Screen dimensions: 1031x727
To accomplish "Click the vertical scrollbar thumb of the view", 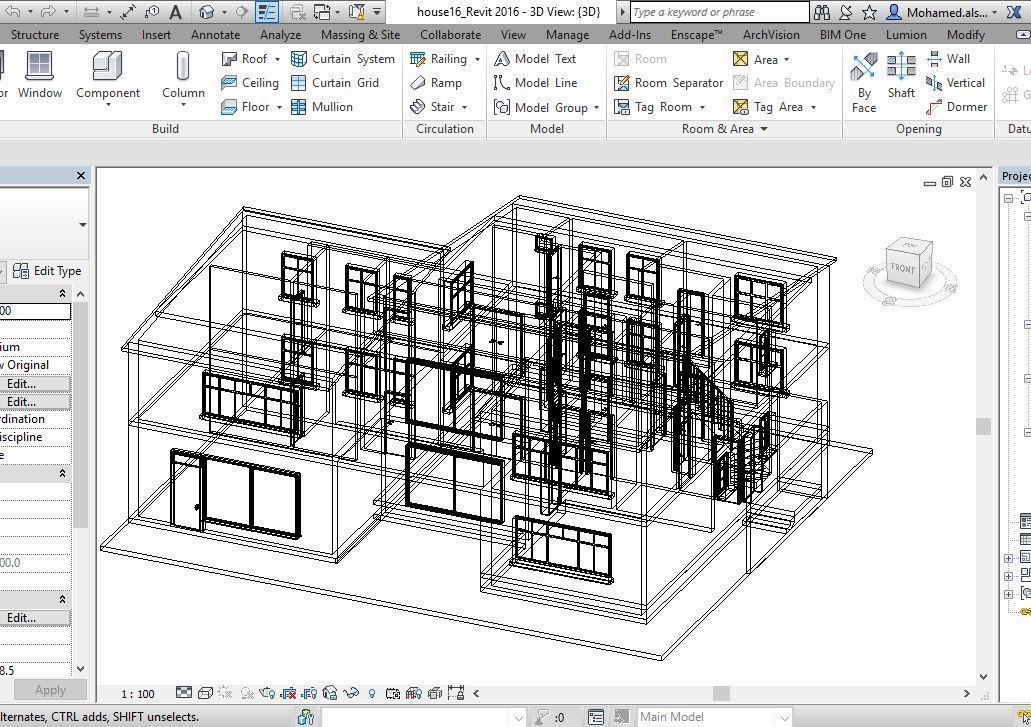I will click(x=983, y=426).
